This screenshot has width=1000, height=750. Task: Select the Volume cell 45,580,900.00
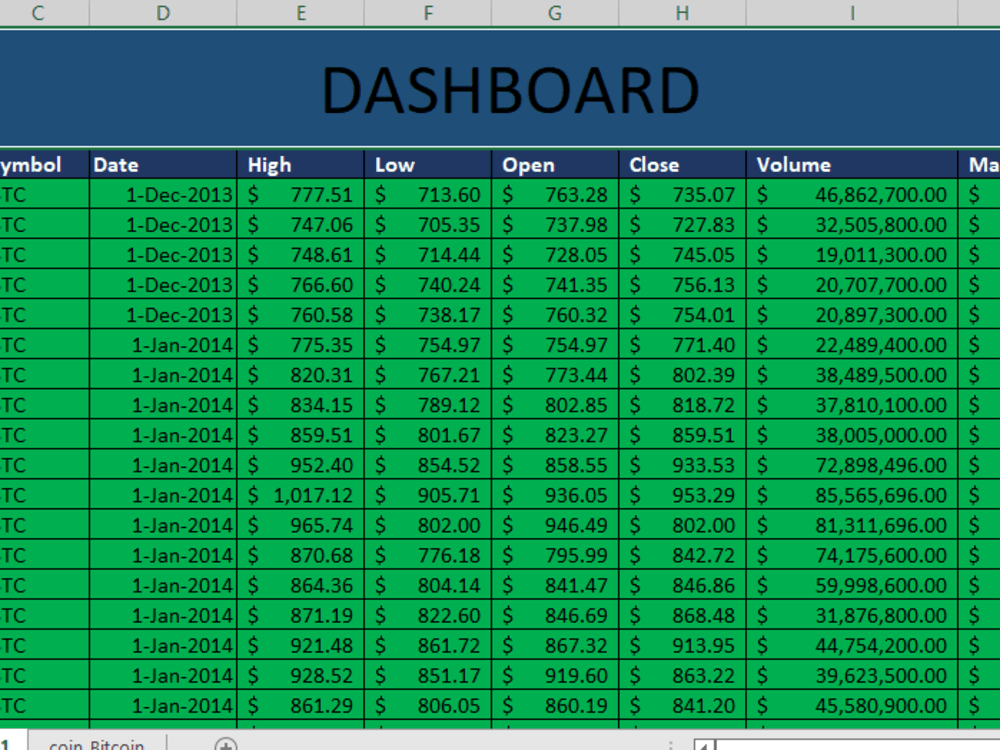852,705
